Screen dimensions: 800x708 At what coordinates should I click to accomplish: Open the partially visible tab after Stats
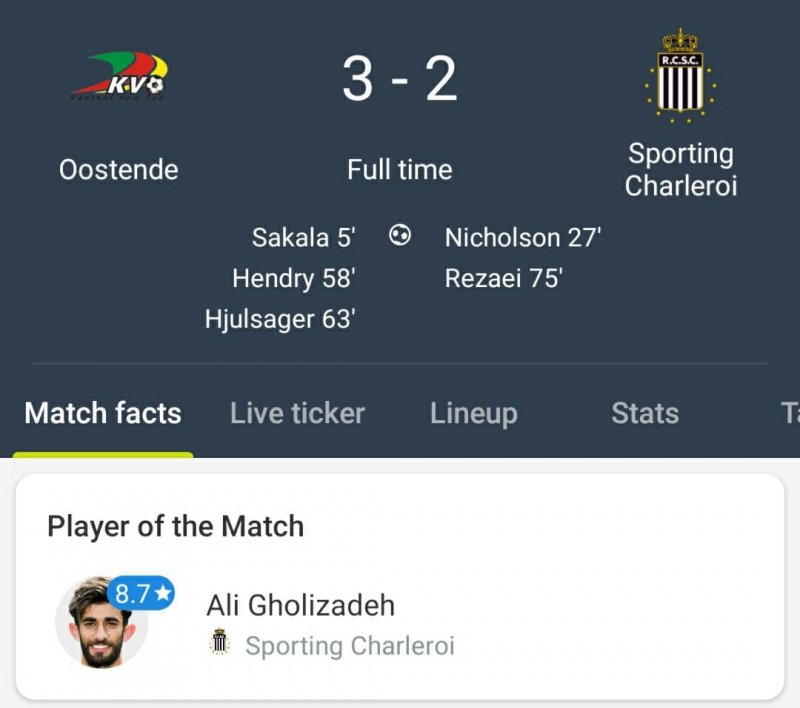click(789, 413)
